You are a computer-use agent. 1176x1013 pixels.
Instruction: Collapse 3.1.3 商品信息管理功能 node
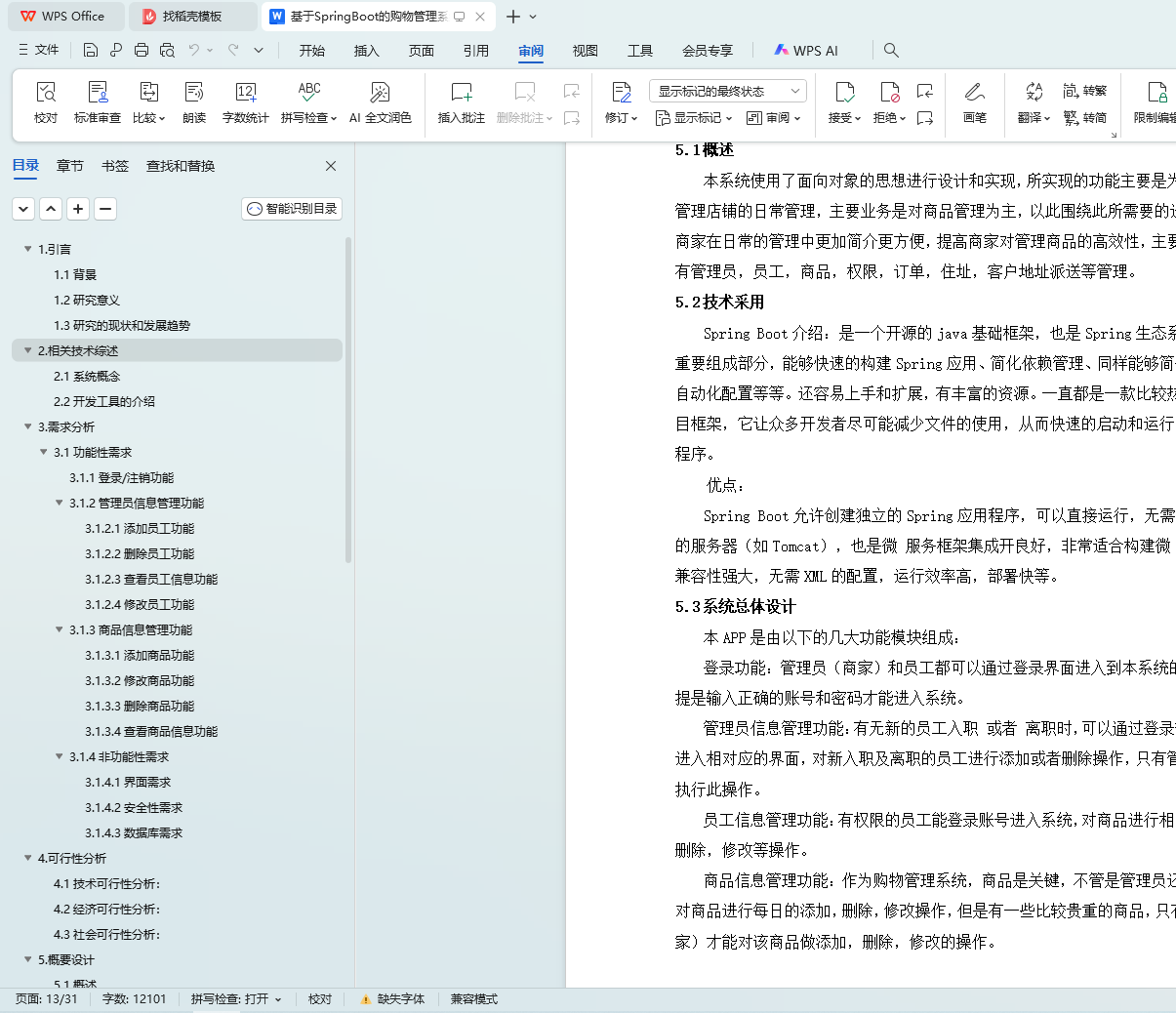[60, 629]
